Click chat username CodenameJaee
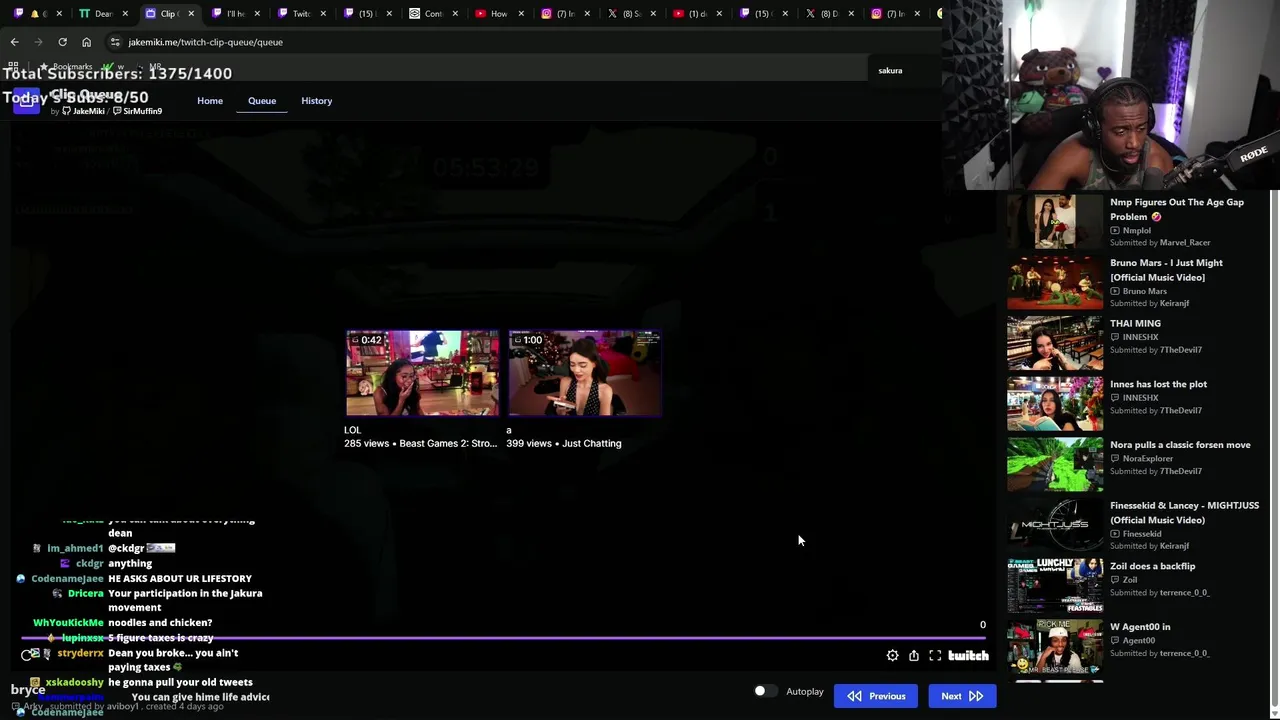Image resolution: width=1280 pixels, height=720 pixels. point(67,579)
